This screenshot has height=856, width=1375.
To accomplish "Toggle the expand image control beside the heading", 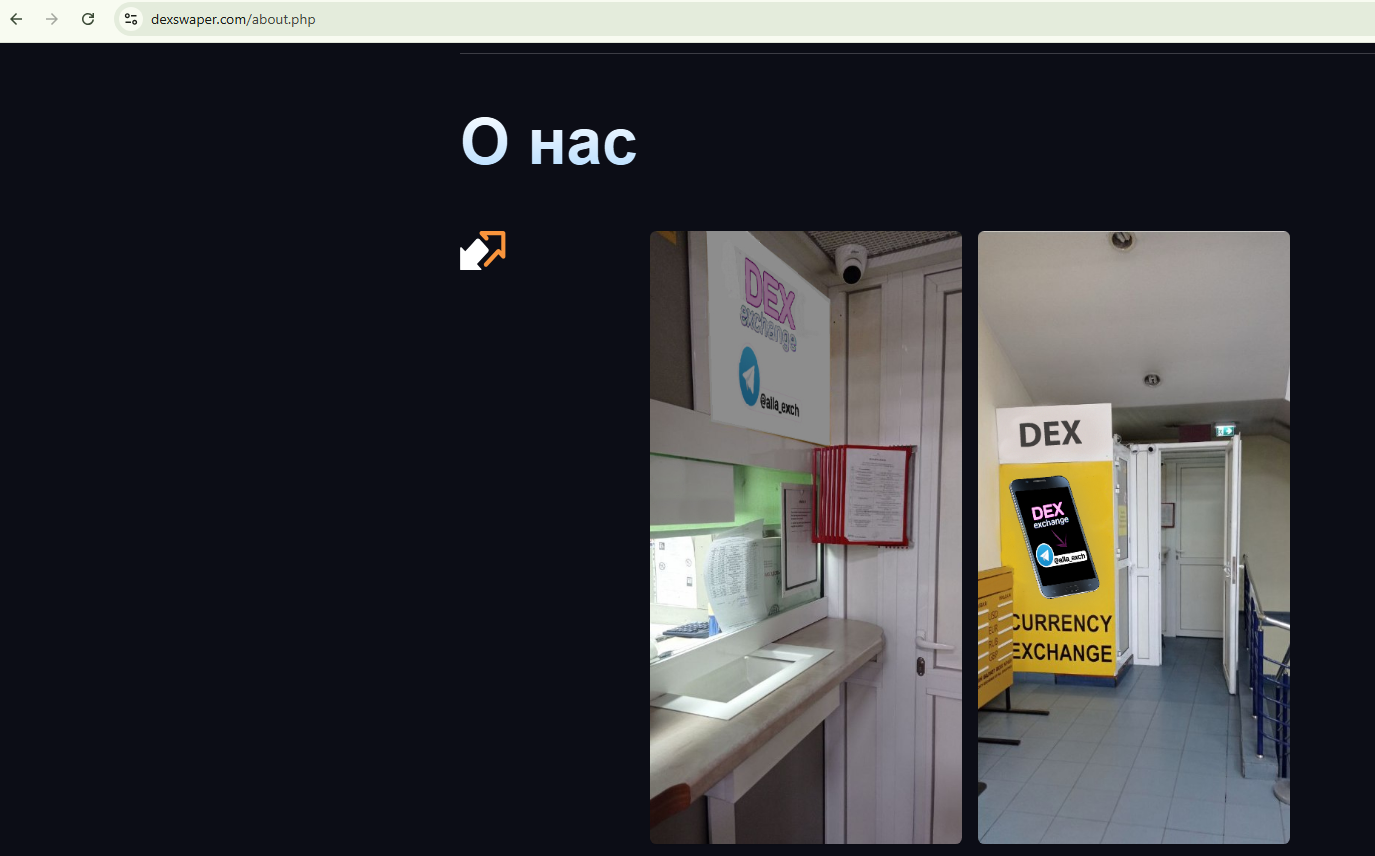I will [482, 250].
